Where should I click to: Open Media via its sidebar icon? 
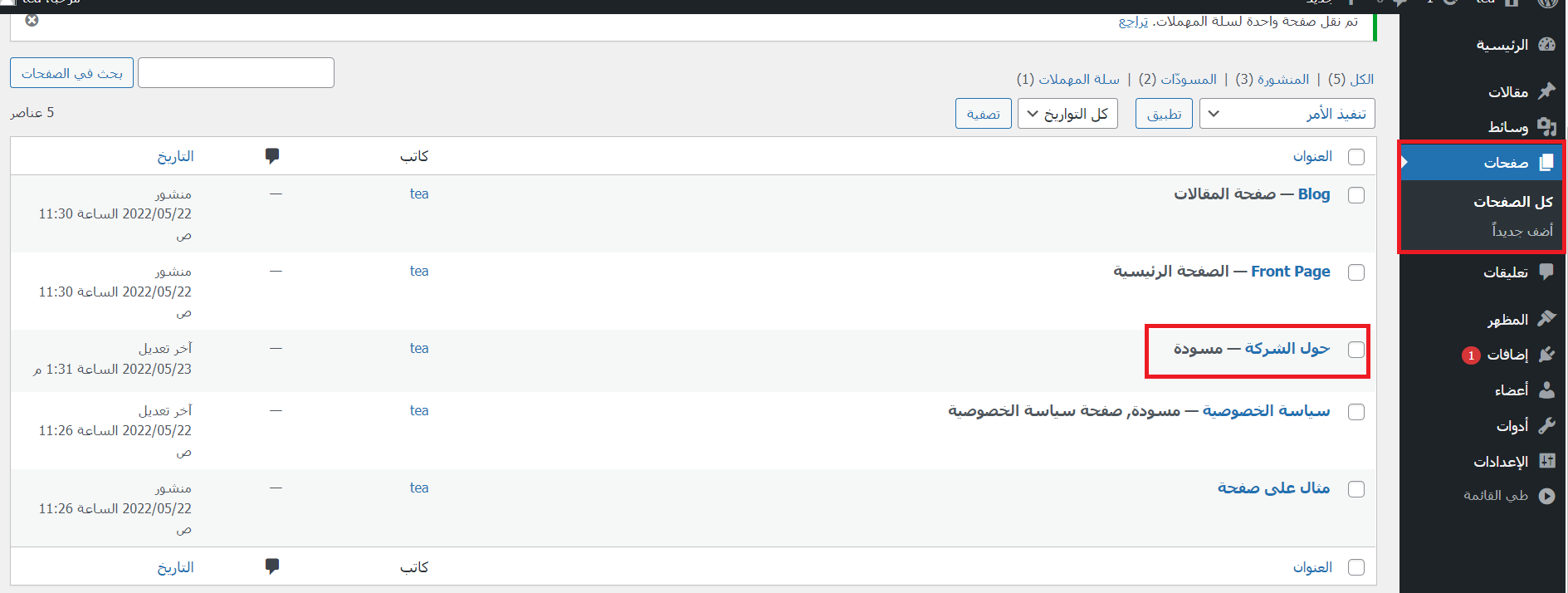(x=1546, y=126)
